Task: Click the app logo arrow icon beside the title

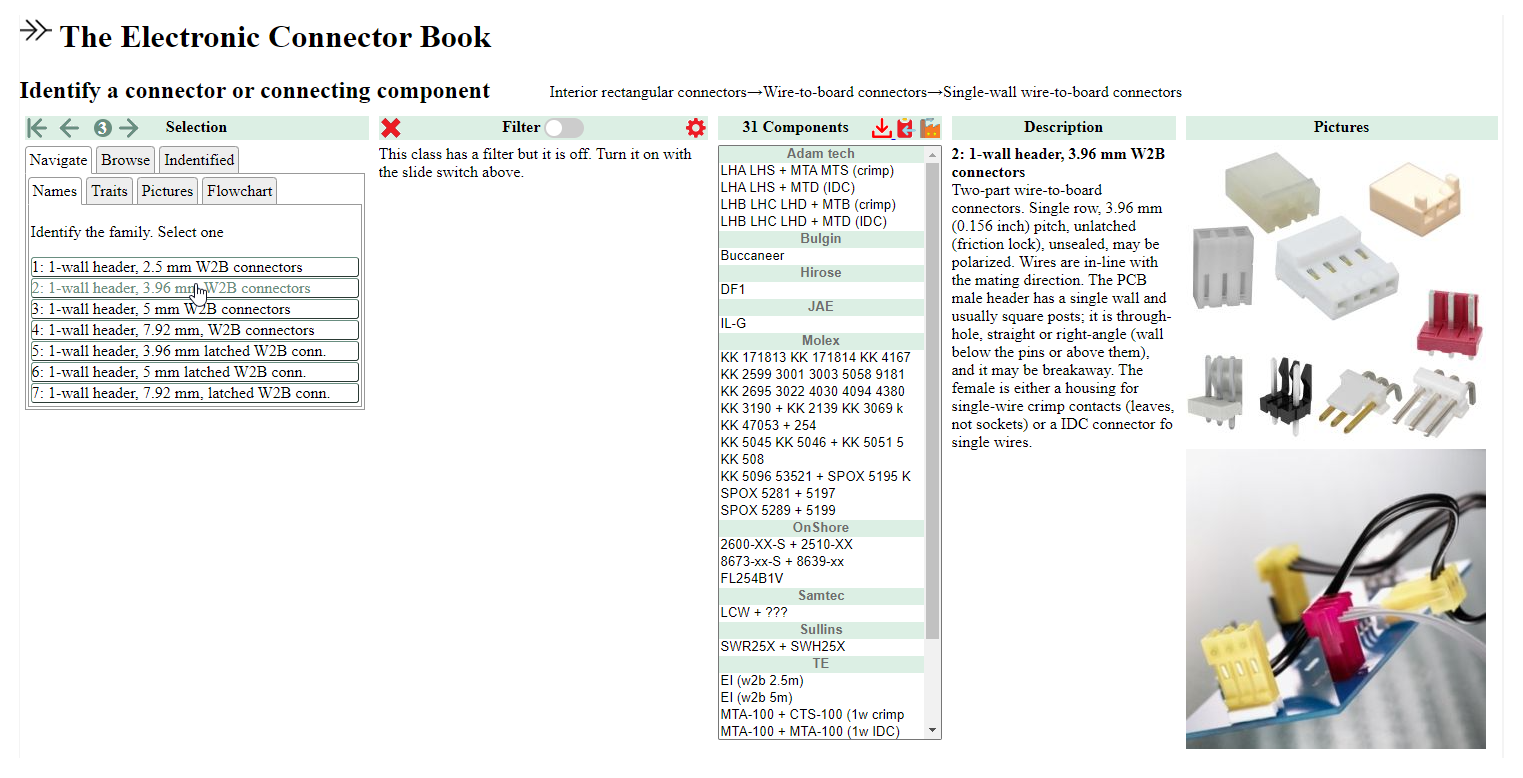Action: (x=35, y=31)
